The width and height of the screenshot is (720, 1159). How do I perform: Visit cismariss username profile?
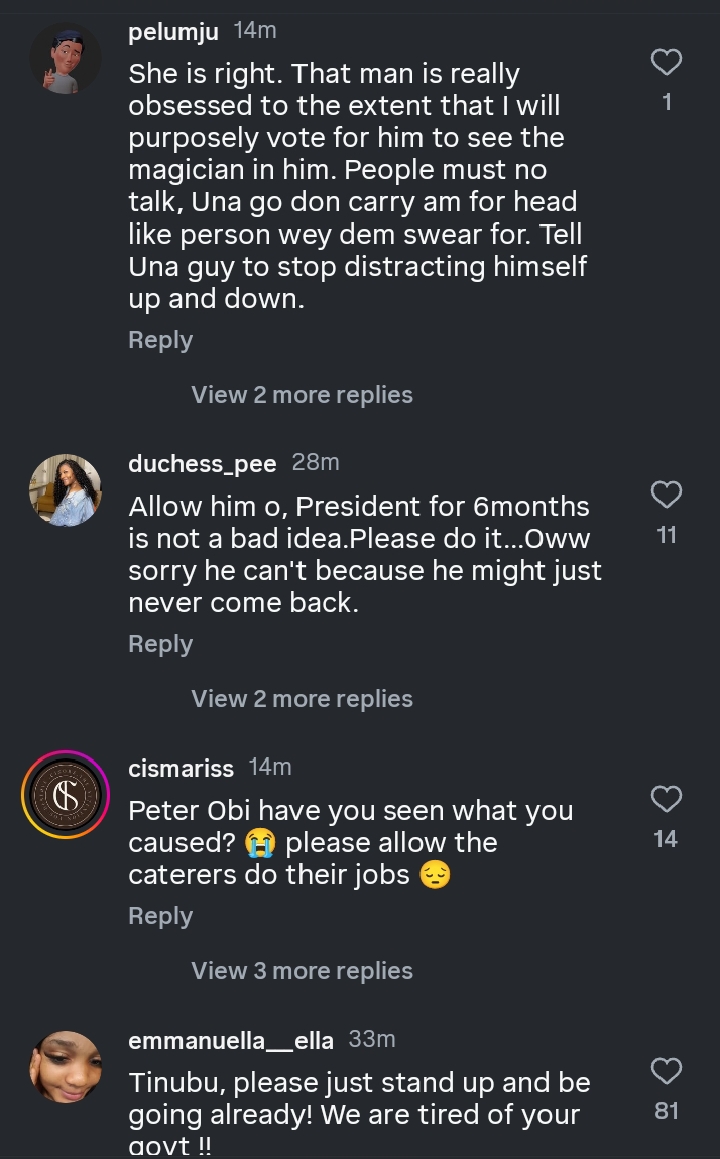(x=181, y=768)
